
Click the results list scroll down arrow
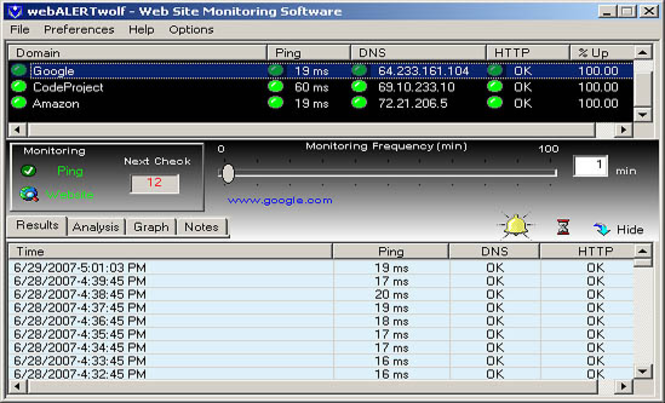pos(643,372)
